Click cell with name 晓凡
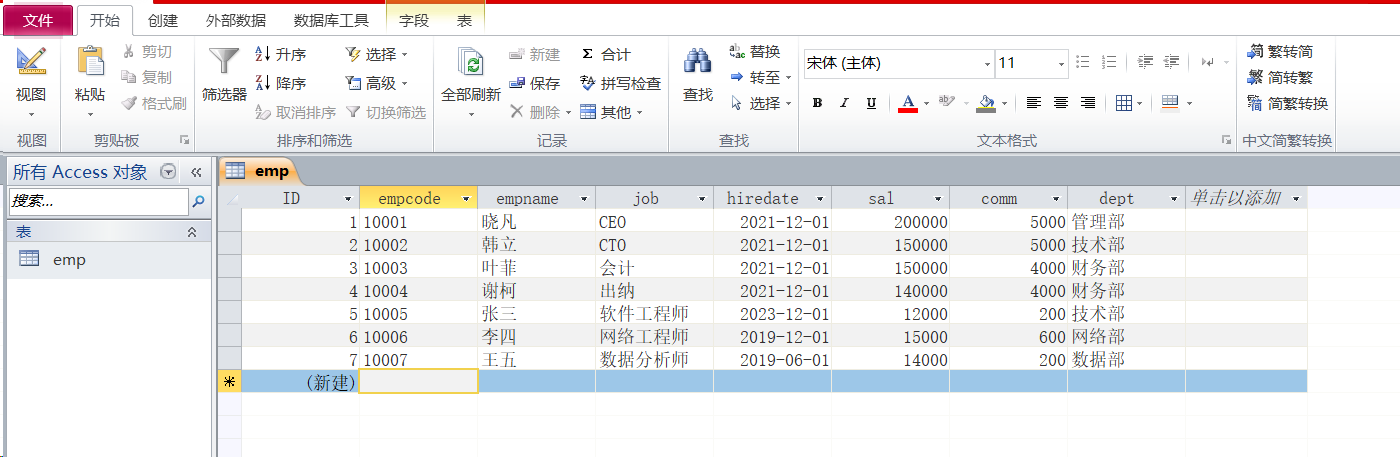Image resolution: width=1400 pixels, height=457 pixels. tap(536, 221)
